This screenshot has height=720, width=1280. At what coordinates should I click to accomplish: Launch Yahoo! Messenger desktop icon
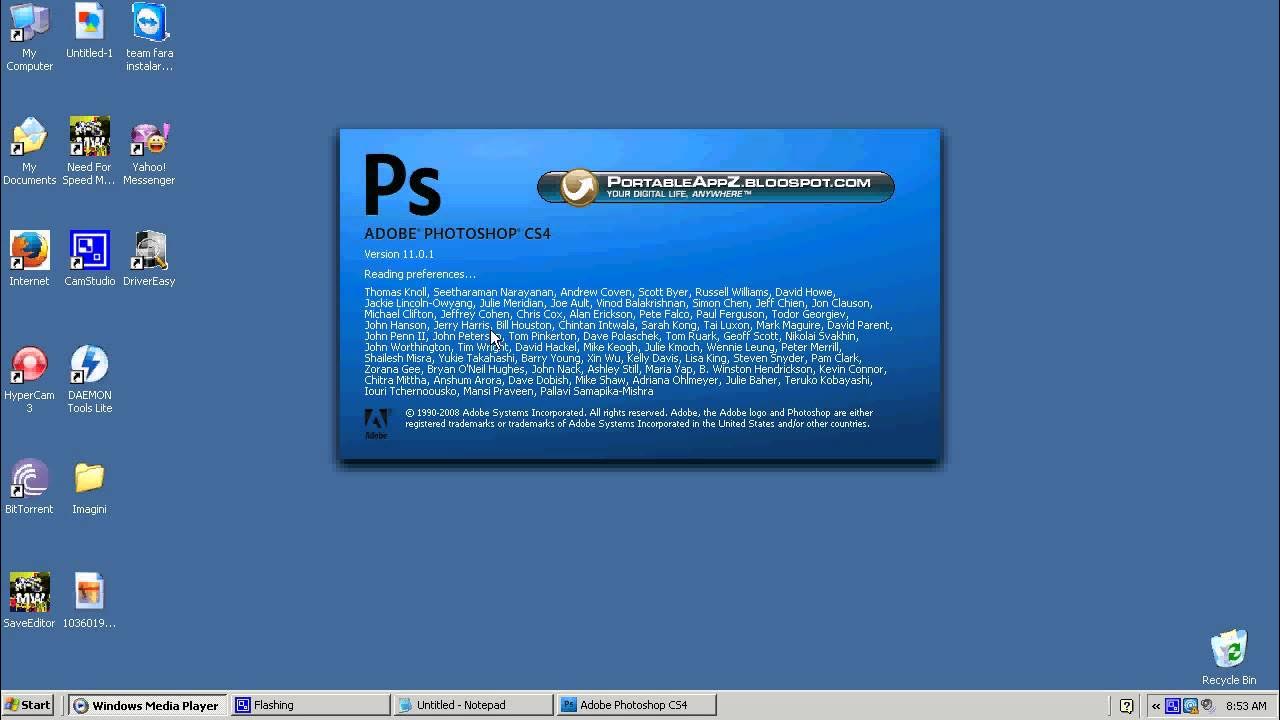(149, 151)
